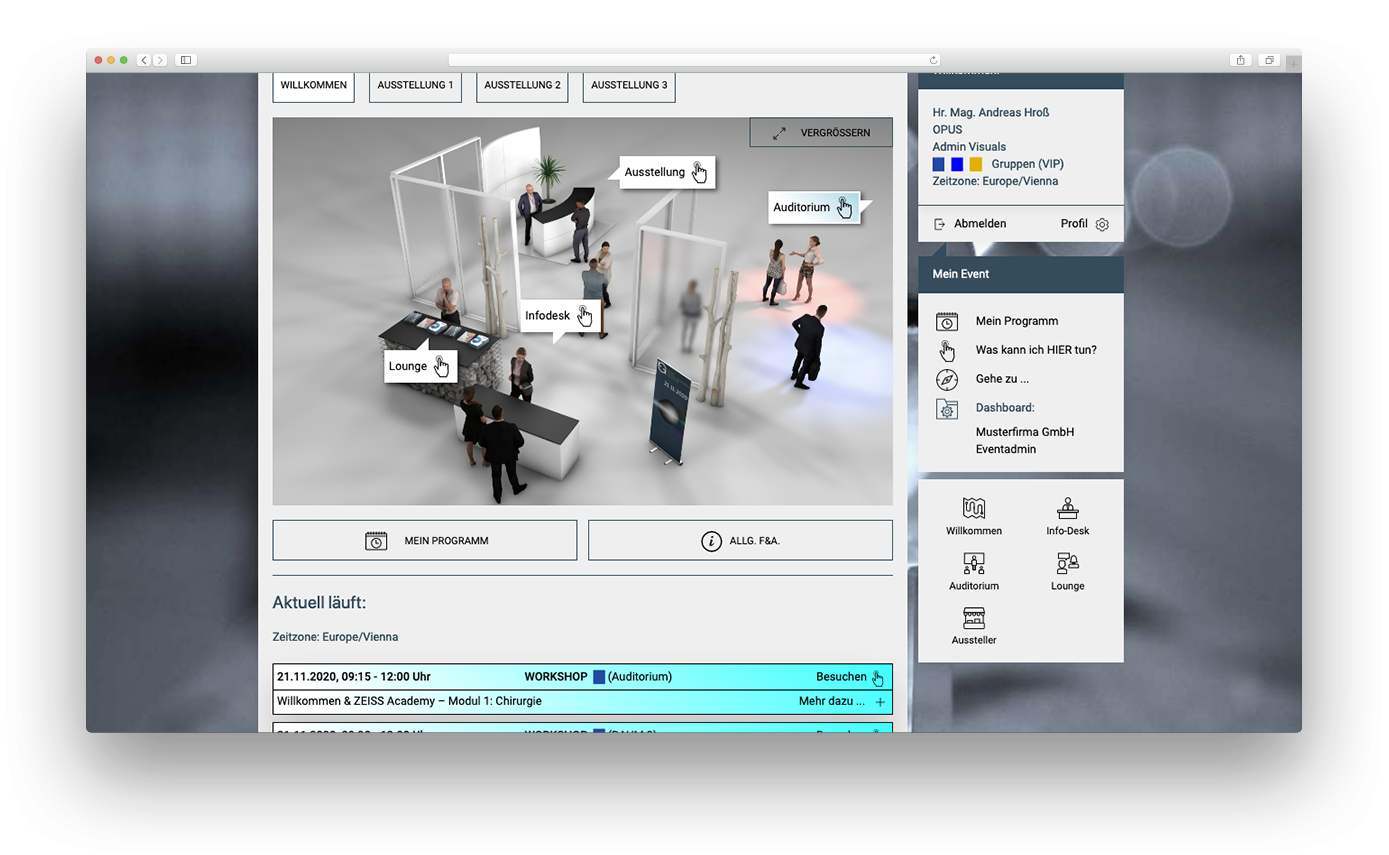1389x855 pixels.
Task: Click the OPUS text in the user panel
Action: [x=947, y=130]
